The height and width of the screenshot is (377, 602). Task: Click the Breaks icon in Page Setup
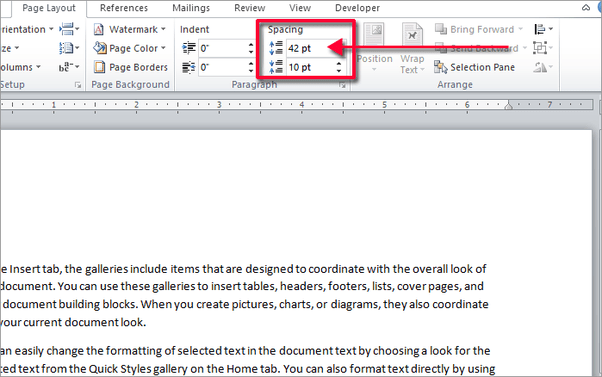(69, 29)
